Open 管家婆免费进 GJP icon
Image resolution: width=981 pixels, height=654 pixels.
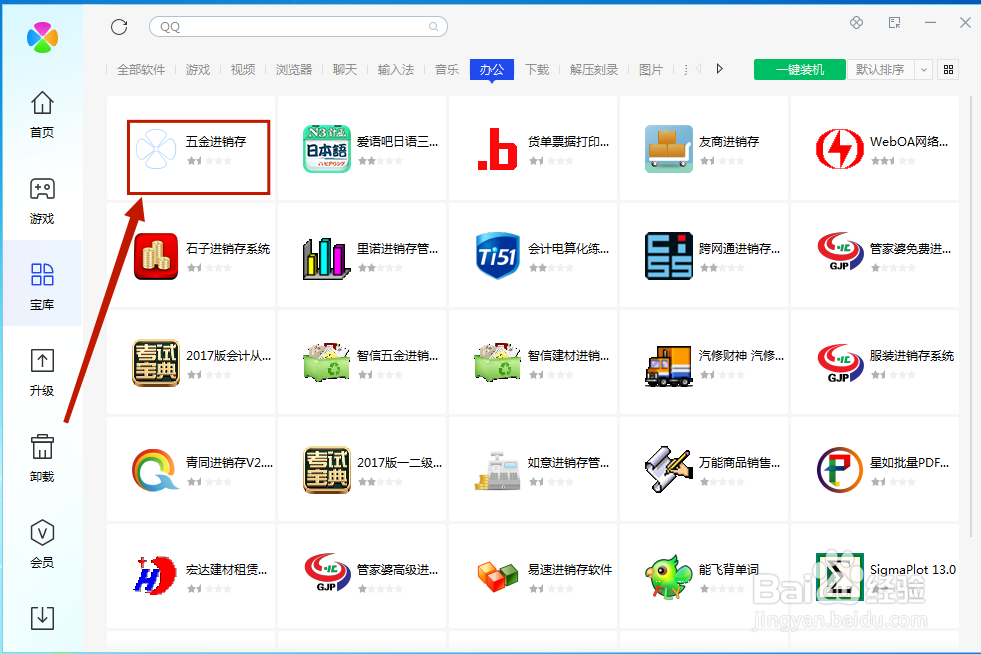pos(840,251)
